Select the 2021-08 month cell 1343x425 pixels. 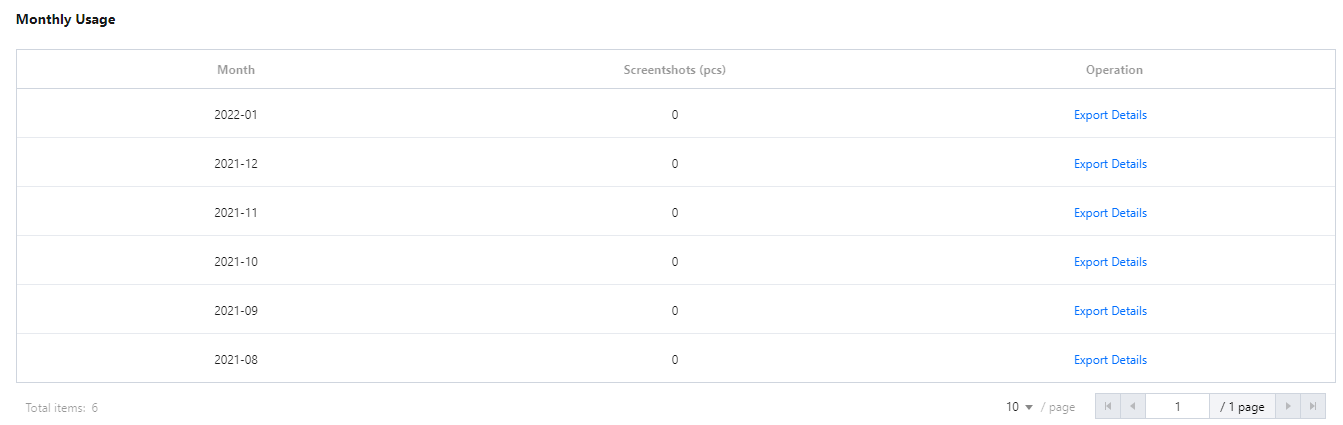(236, 360)
